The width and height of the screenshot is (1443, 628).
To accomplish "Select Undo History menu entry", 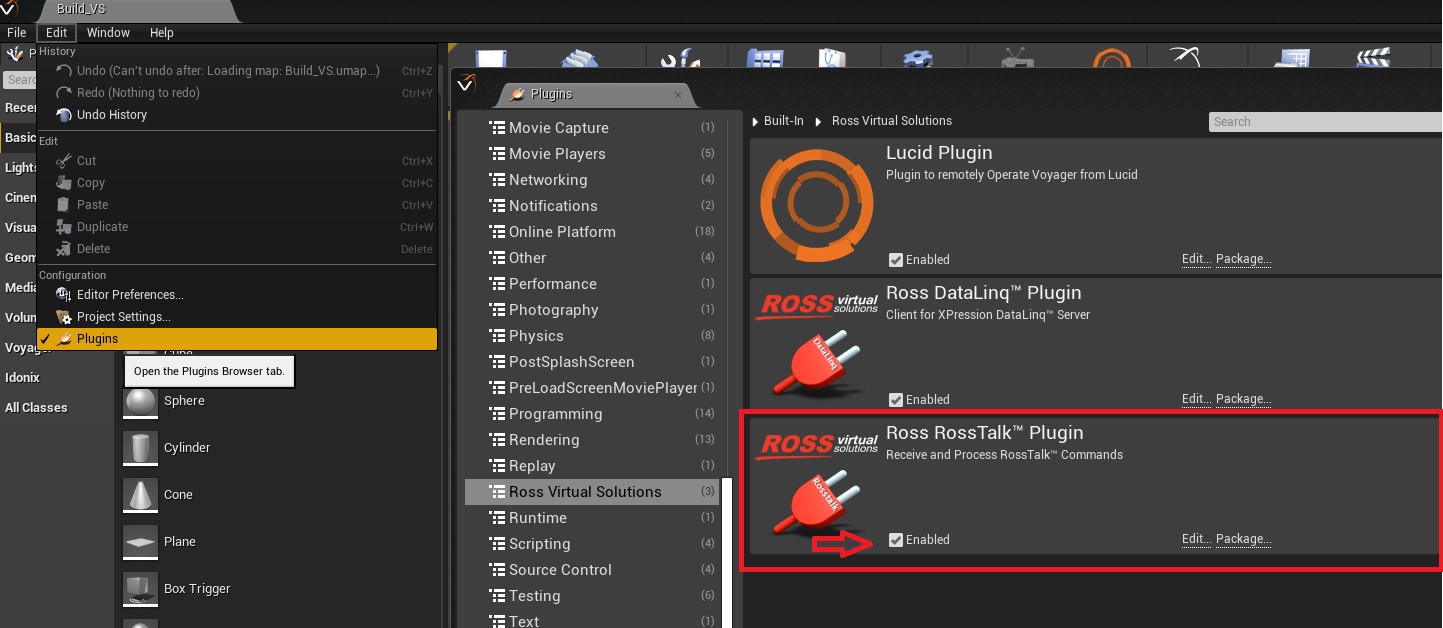I will pyautogui.click(x=237, y=115).
